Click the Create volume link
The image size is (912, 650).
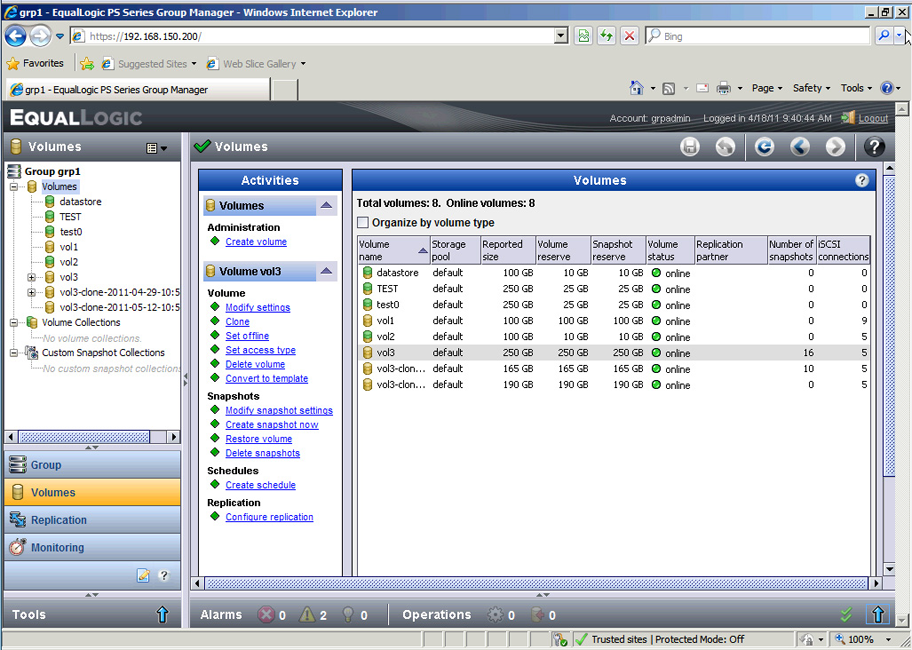256,242
